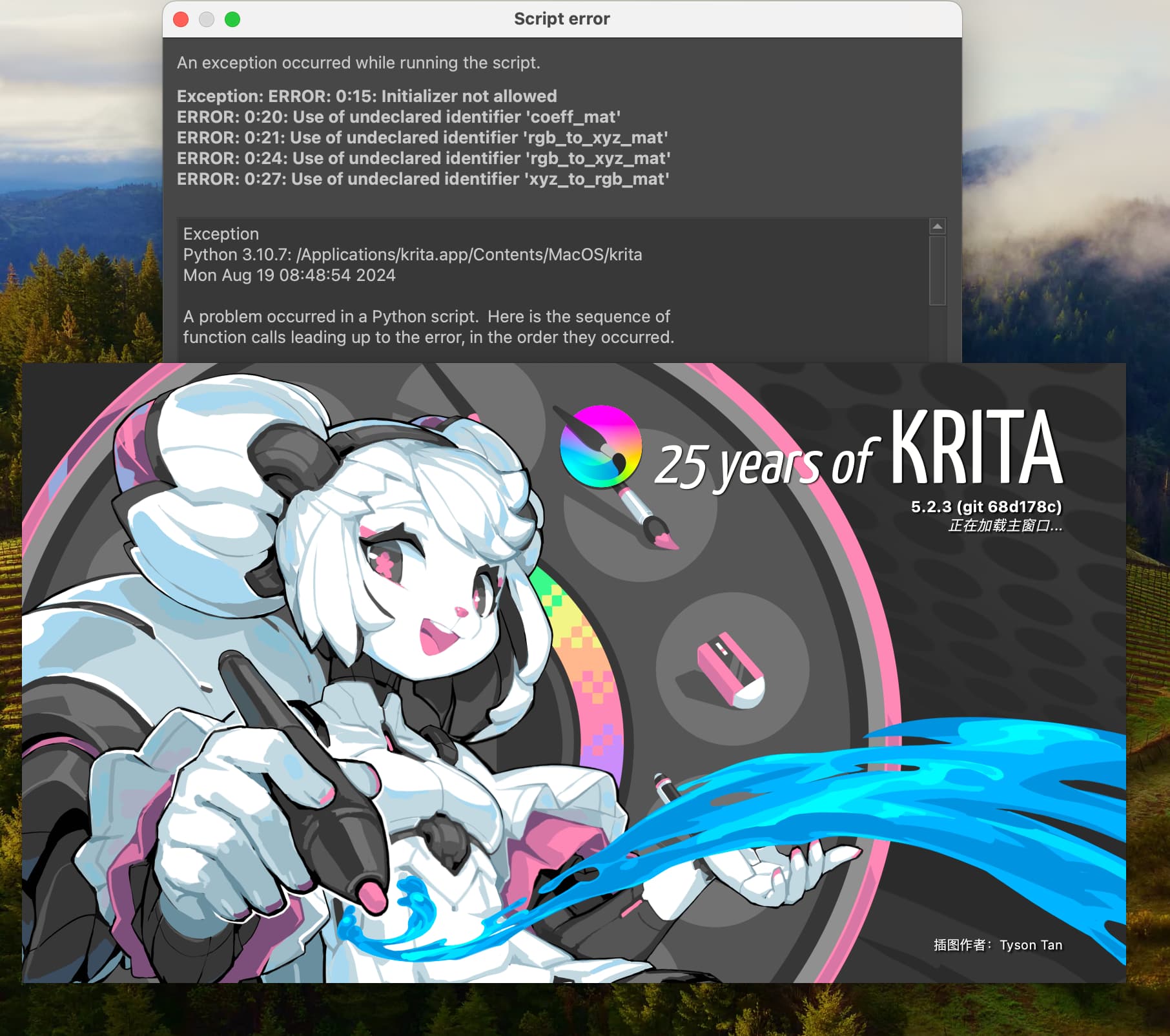Click "A problem occurred in a Python script" line
Viewport: 1170px width, 1036px height.
pos(427,316)
